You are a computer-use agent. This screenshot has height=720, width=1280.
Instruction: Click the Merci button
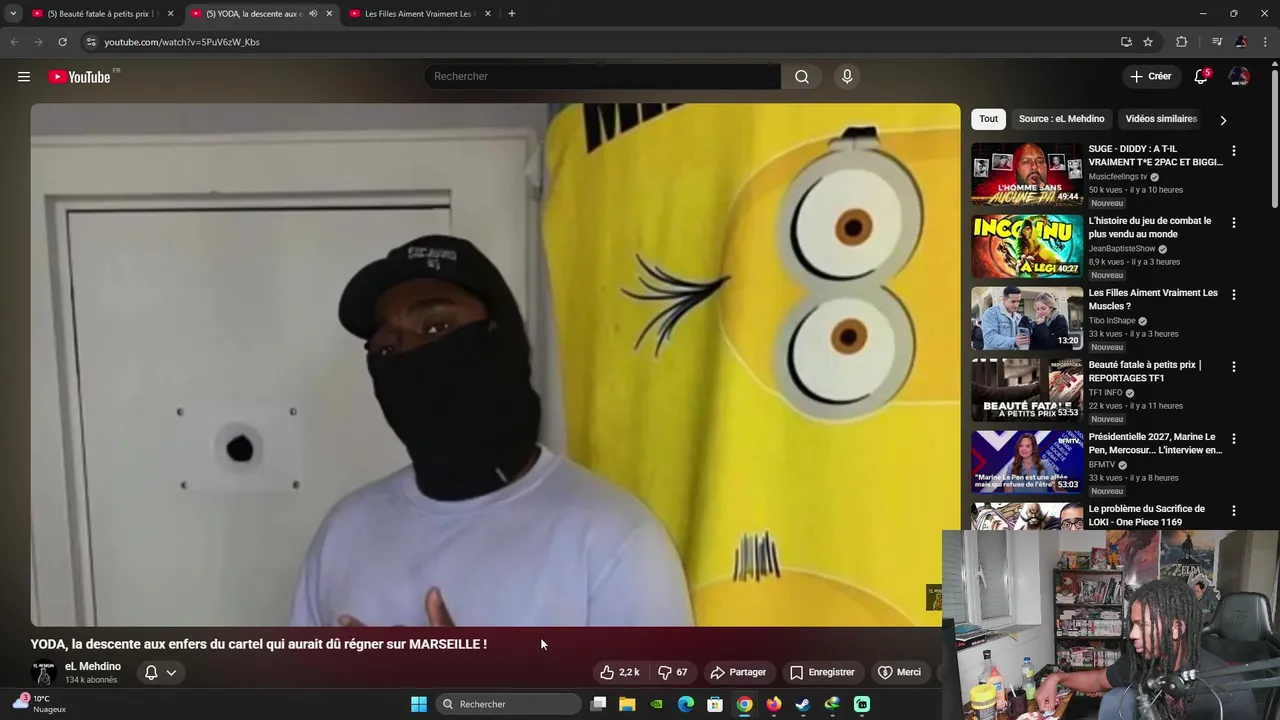(899, 672)
